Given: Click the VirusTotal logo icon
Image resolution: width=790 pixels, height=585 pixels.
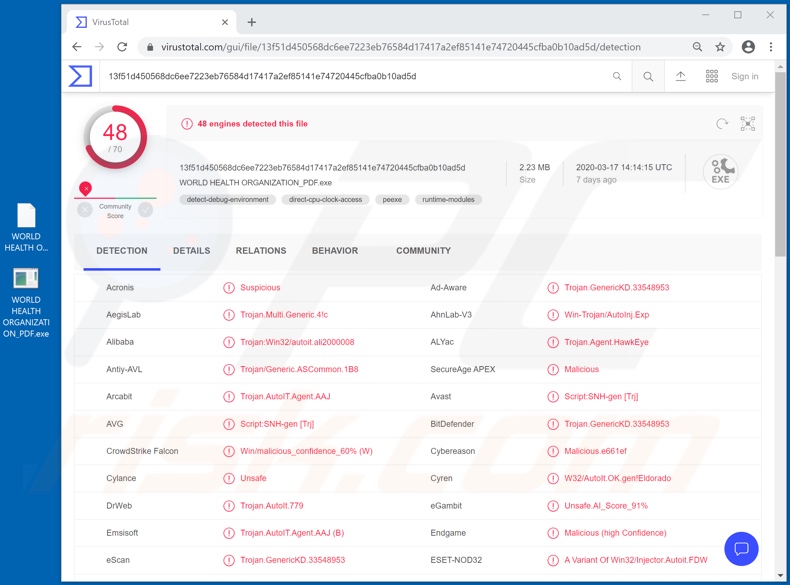Looking at the screenshot, I should [80, 76].
